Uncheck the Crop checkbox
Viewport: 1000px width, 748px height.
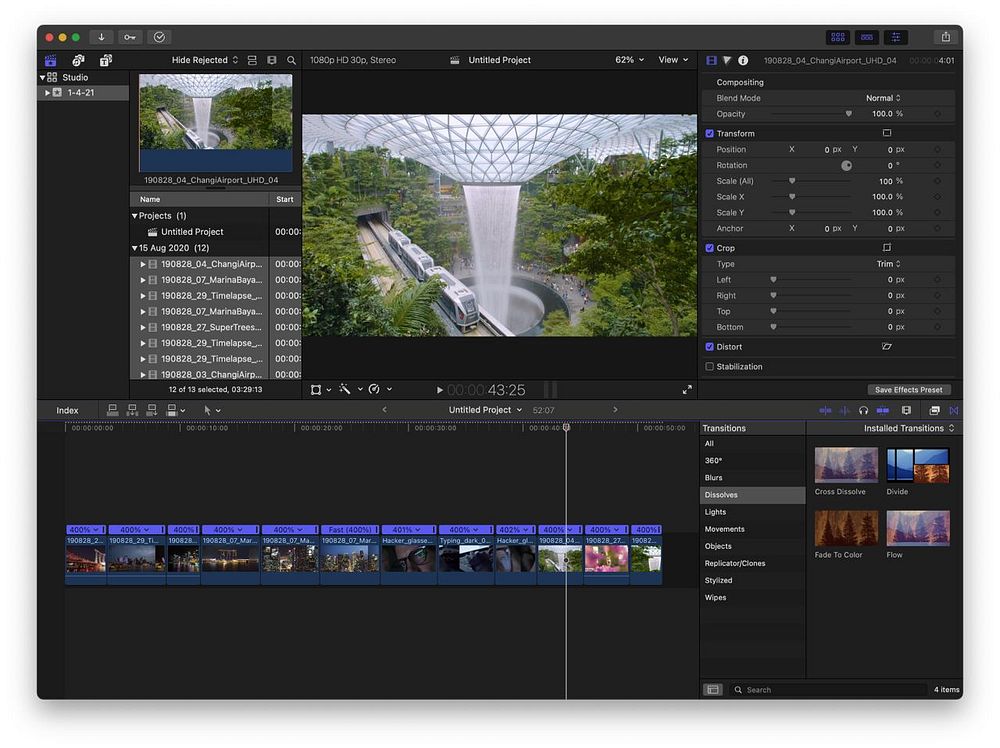[710, 248]
